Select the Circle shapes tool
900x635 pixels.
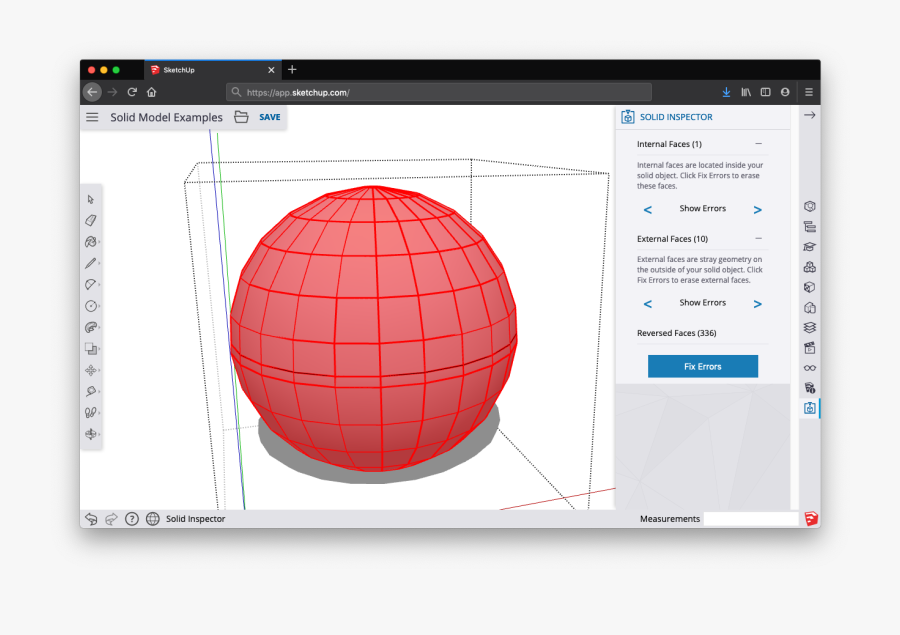(x=90, y=305)
